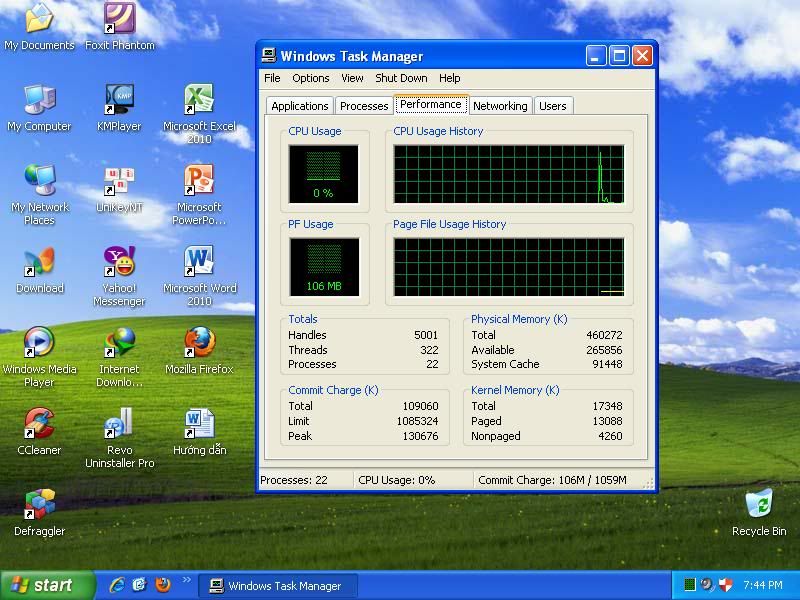This screenshot has height=600, width=800.
Task: Click the System Cache value 91448
Action: coord(607,364)
